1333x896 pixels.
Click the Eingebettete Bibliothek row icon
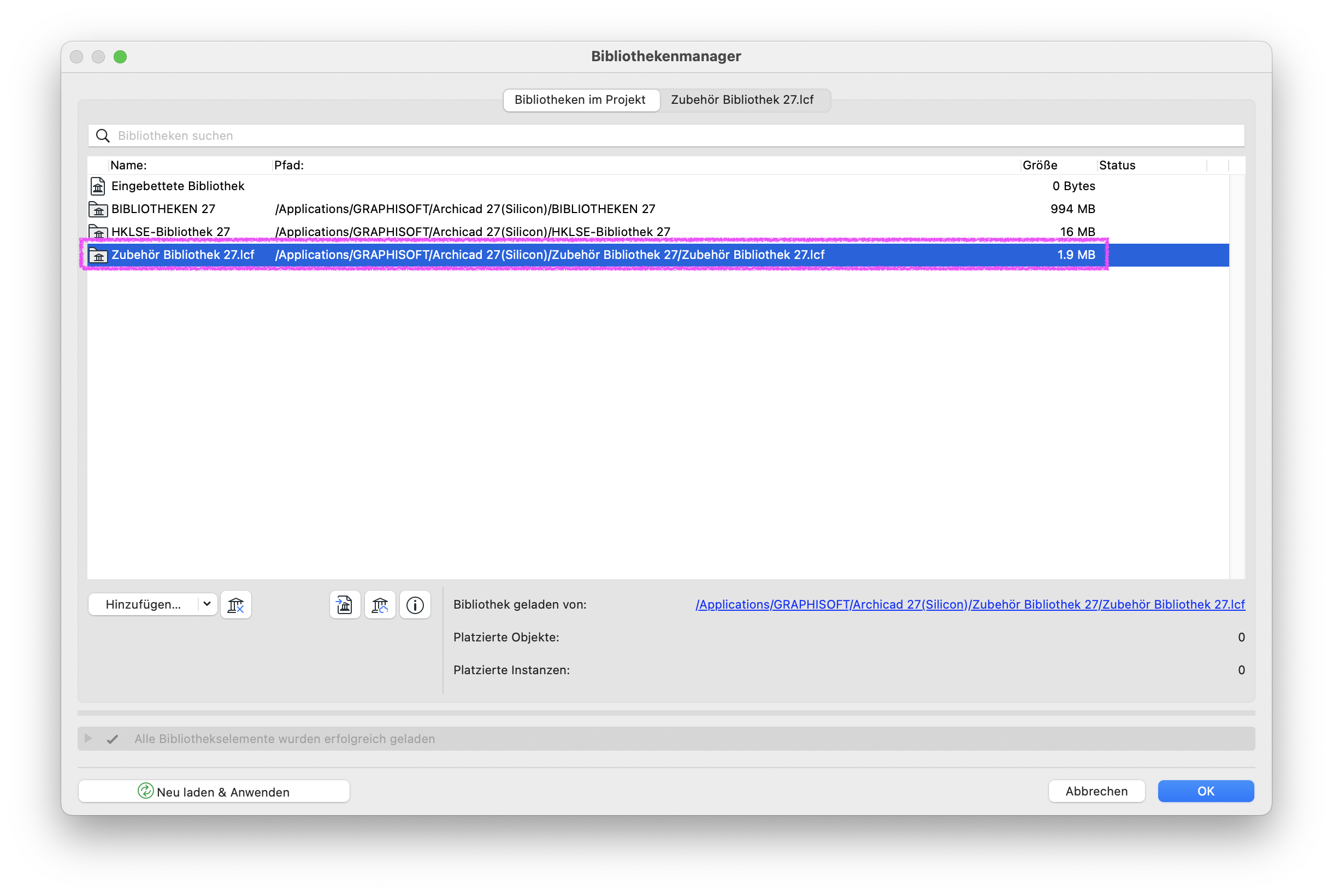tap(98, 186)
